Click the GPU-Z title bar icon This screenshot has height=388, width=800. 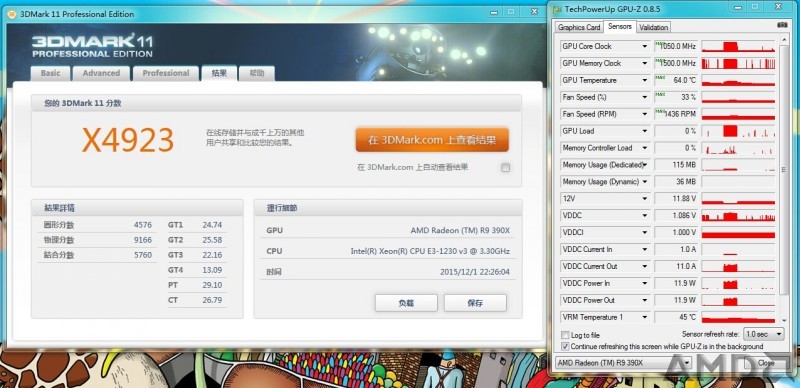(x=557, y=9)
